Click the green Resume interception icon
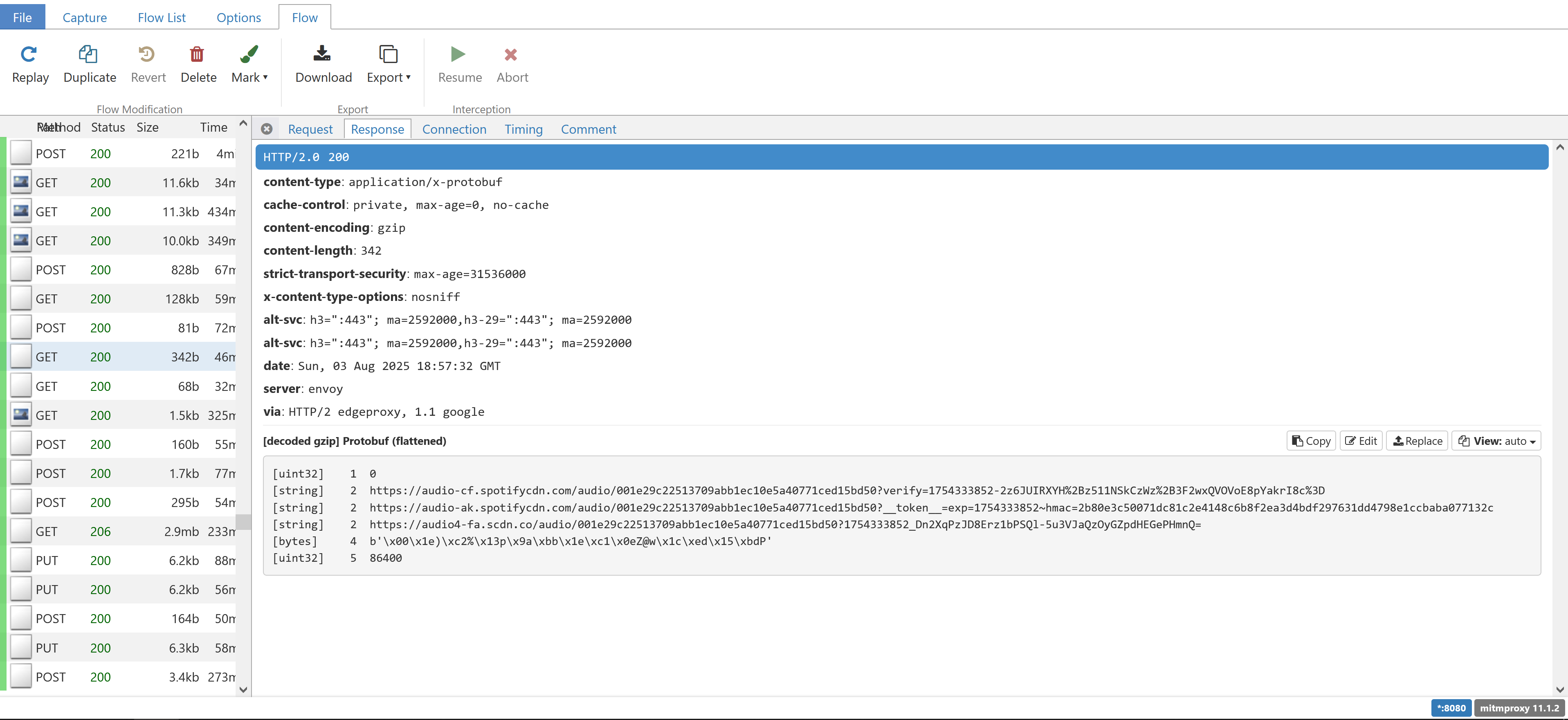The width and height of the screenshot is (1568, 720). tap(459, 55)
